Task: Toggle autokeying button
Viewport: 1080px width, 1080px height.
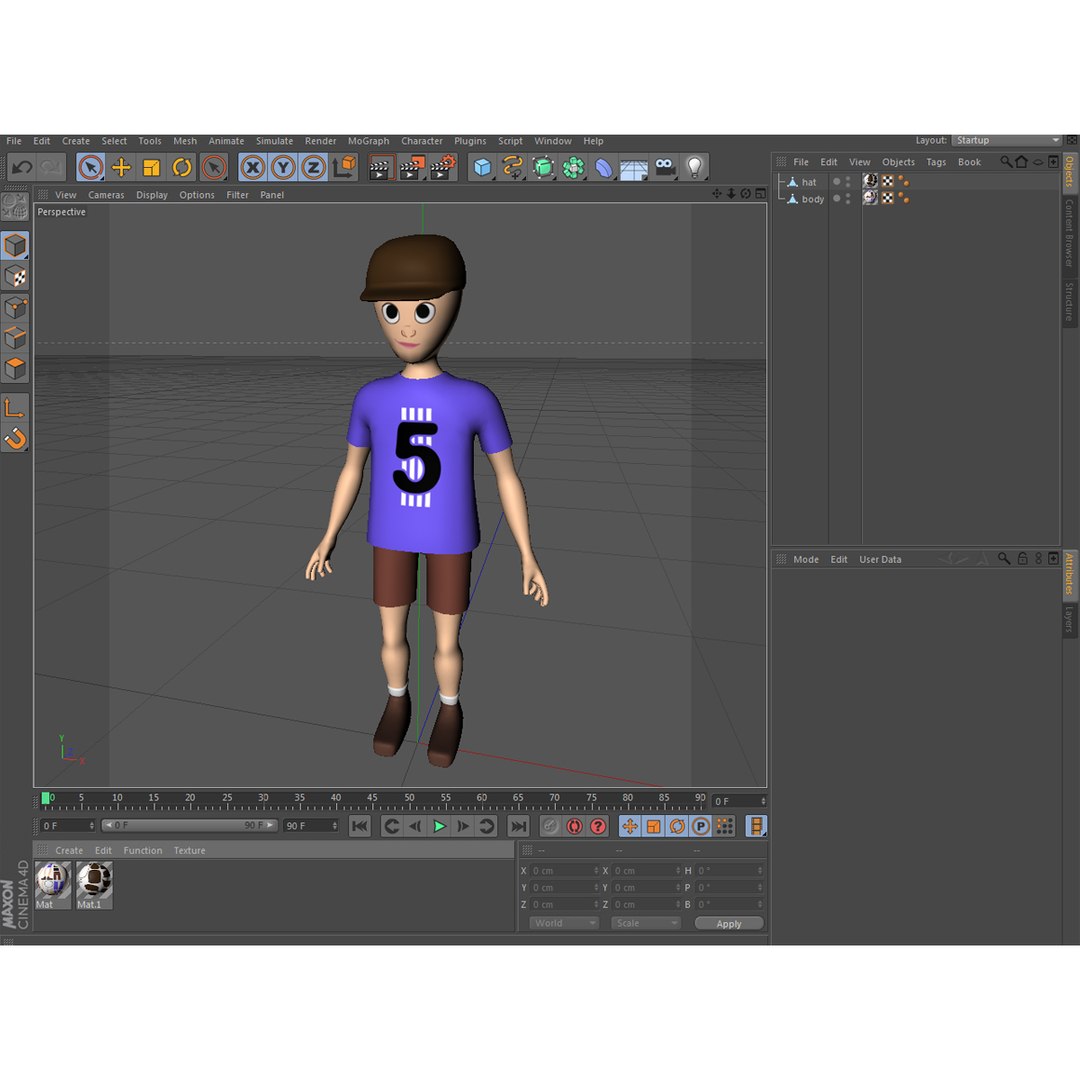Action: [574, 826]
